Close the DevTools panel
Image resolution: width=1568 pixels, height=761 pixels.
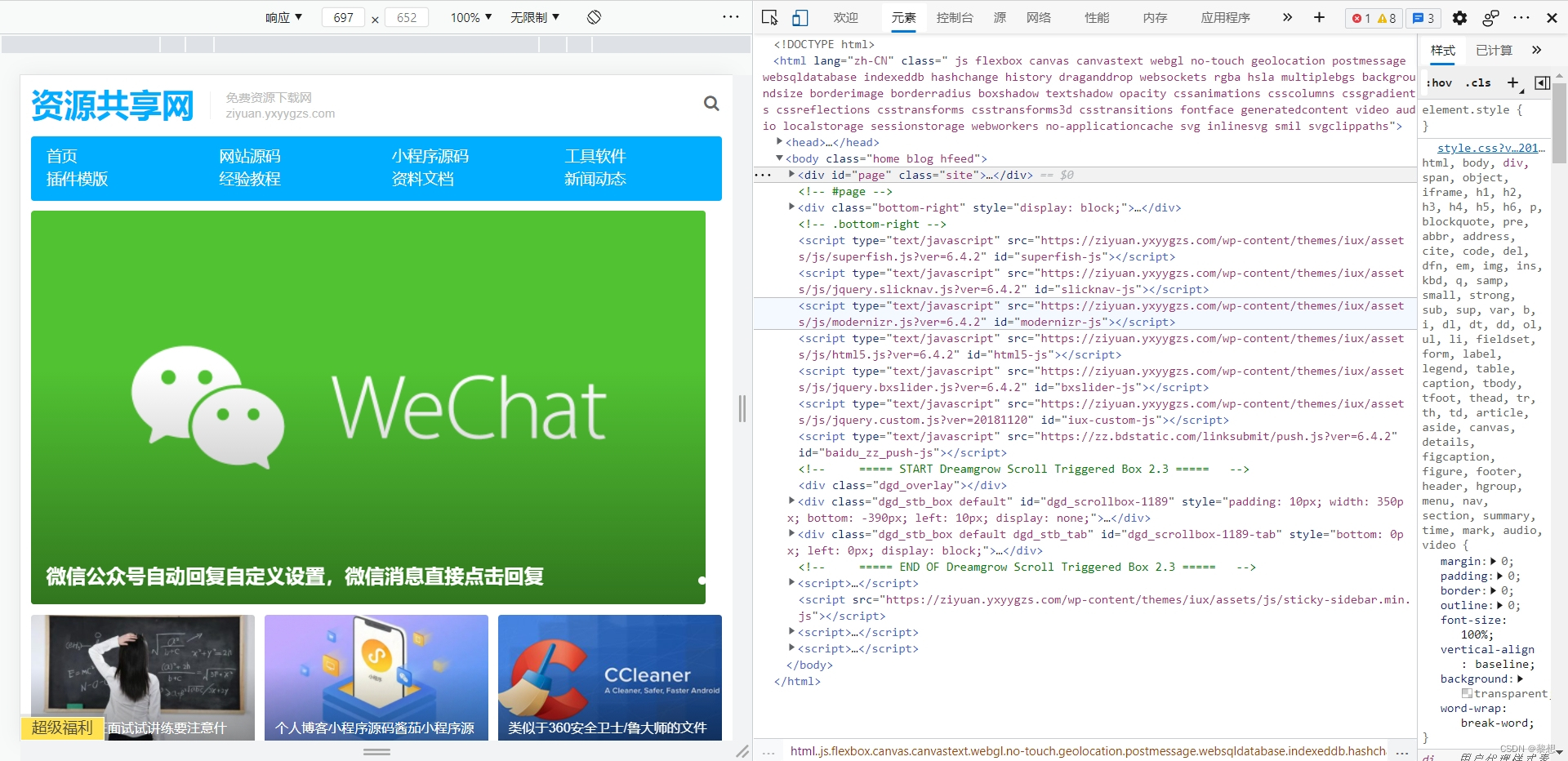[1552, 17]
